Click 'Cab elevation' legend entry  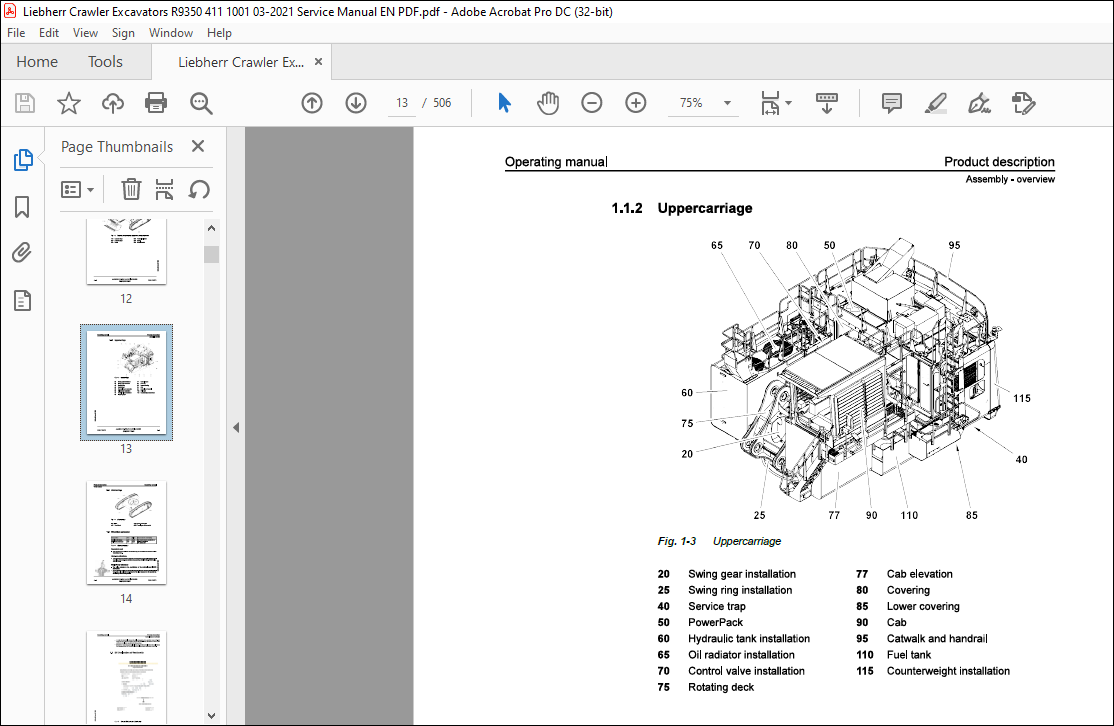click(x=919, y=574)
